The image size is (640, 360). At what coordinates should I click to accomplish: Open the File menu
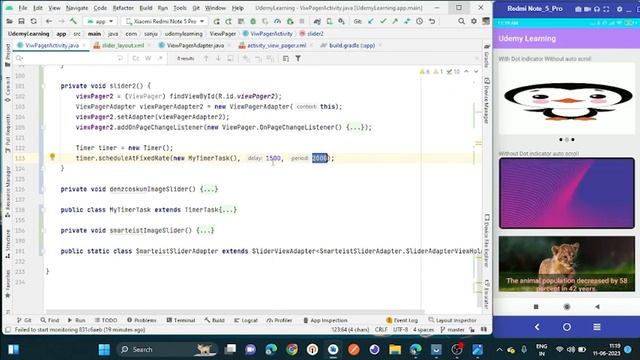click(23, 8)
